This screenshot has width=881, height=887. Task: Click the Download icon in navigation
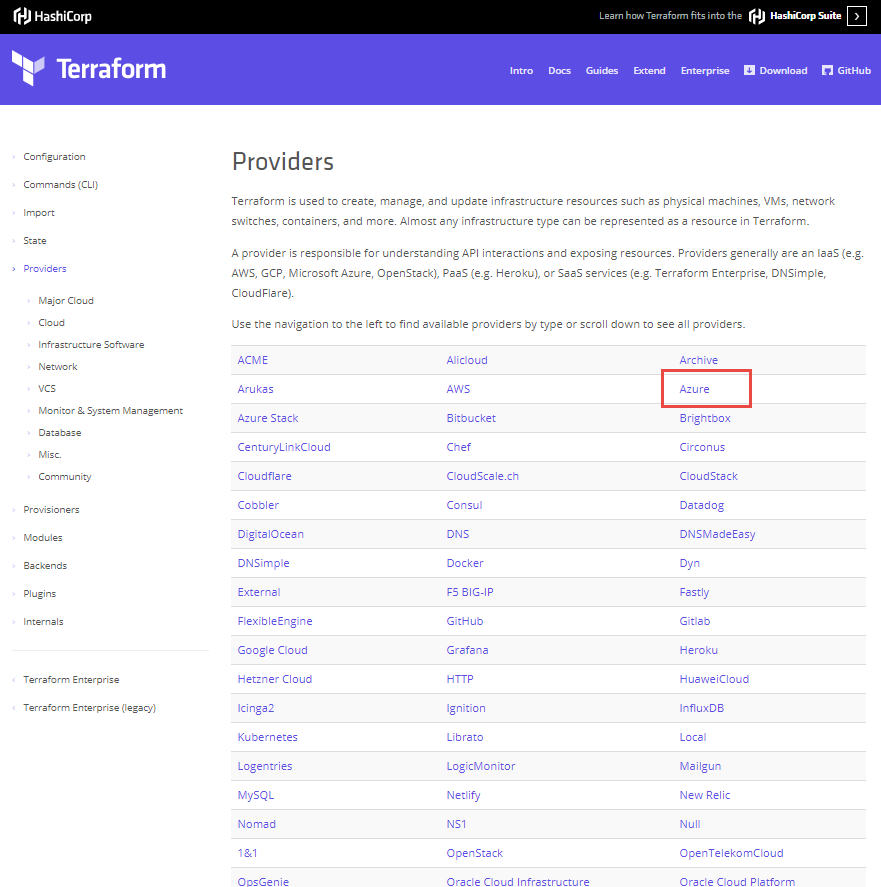[x=749, y=70]
